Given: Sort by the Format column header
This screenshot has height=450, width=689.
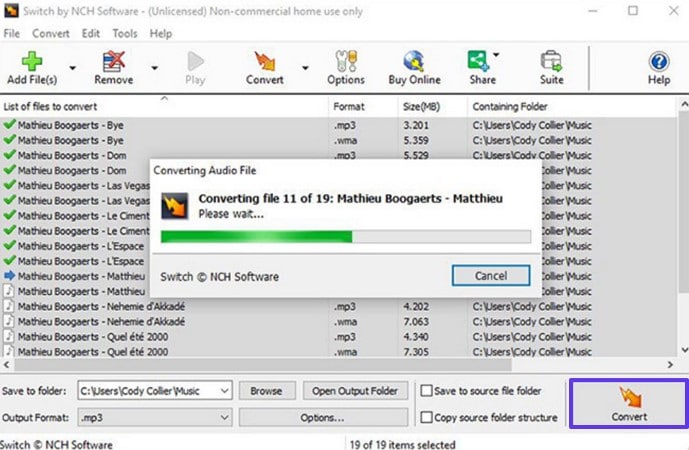Looking at the screenshot, I should point(363,106).
